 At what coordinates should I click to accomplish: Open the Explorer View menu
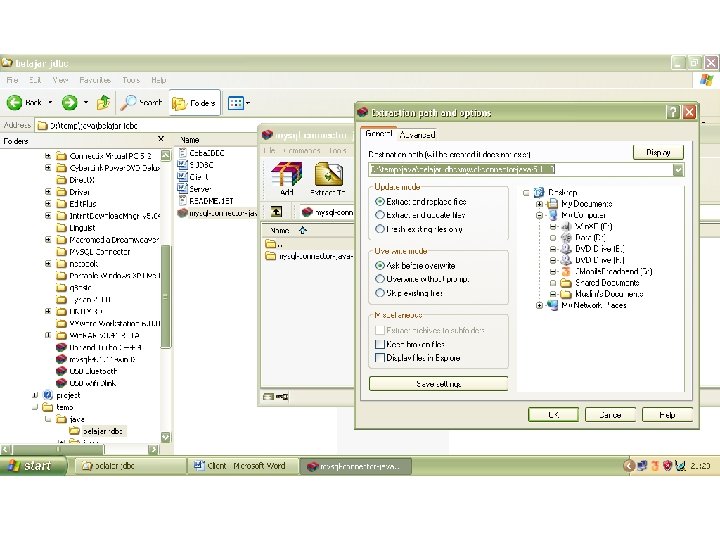[x=60, y=80]
